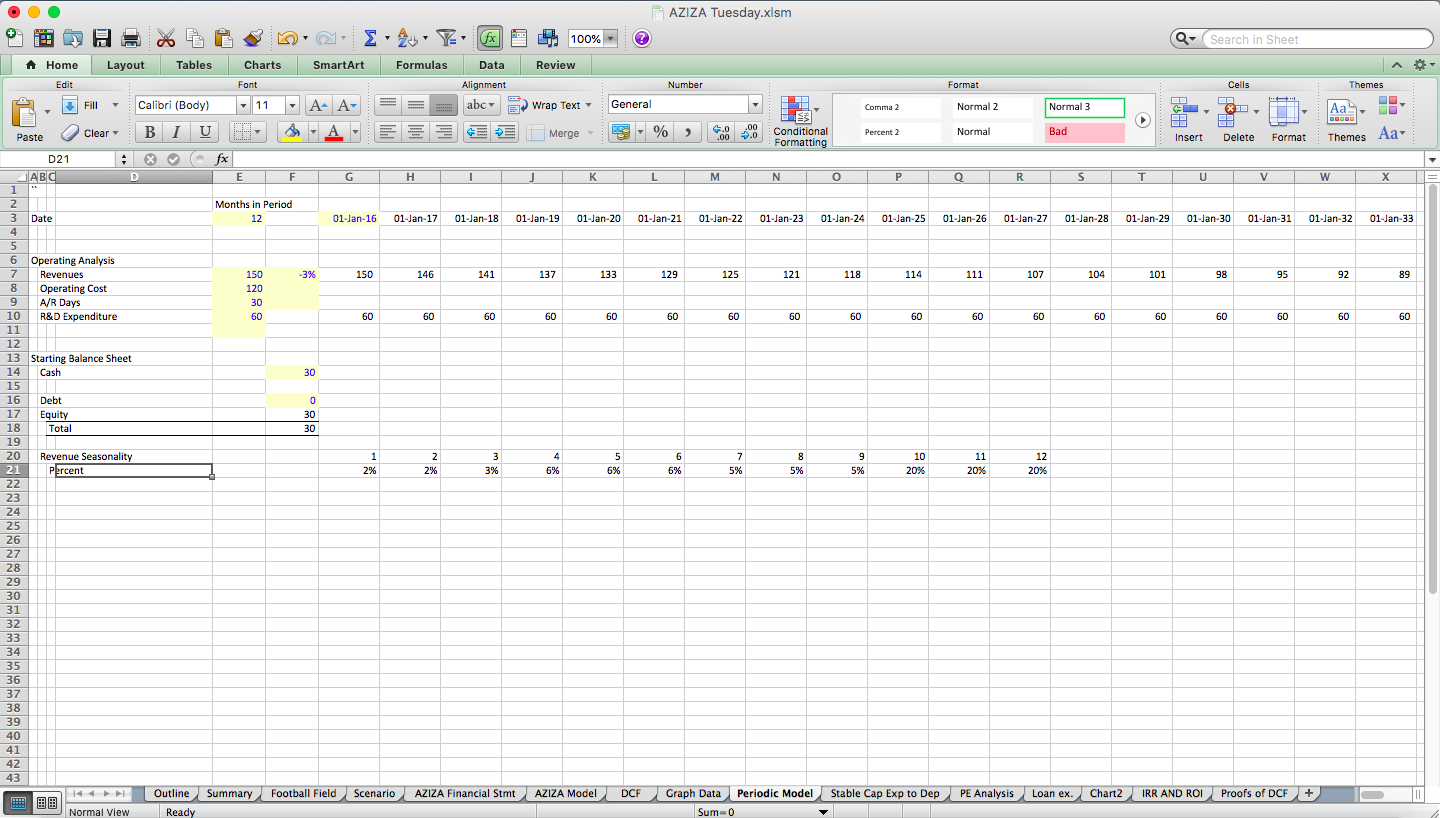Open the Formula Builder fx icon
Image resolution: width=1440 pixels, height=818 pixels.
pyautogui.click(x=489, y=37)
